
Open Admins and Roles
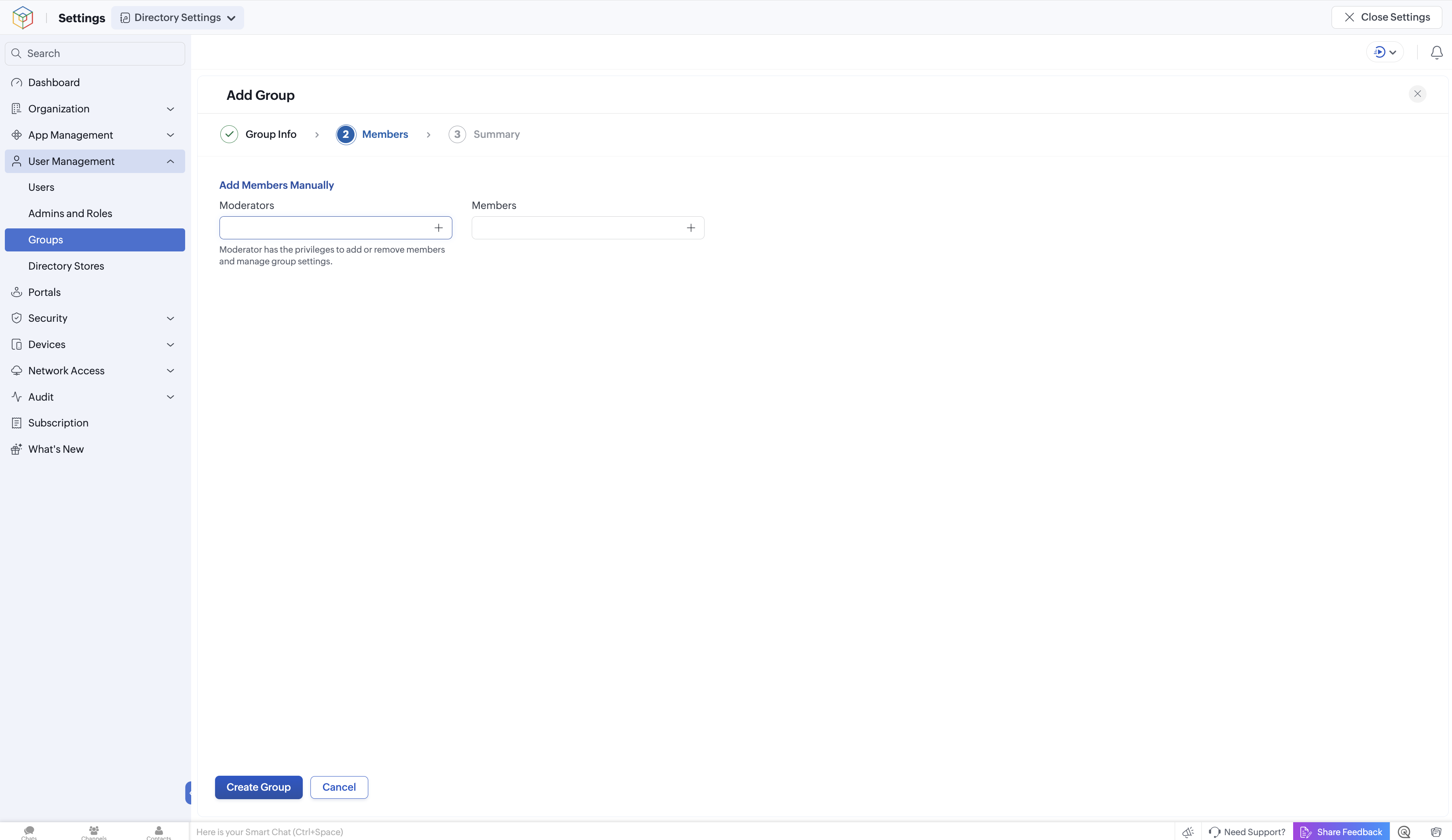pyautogui.click(x=95, y=214)
